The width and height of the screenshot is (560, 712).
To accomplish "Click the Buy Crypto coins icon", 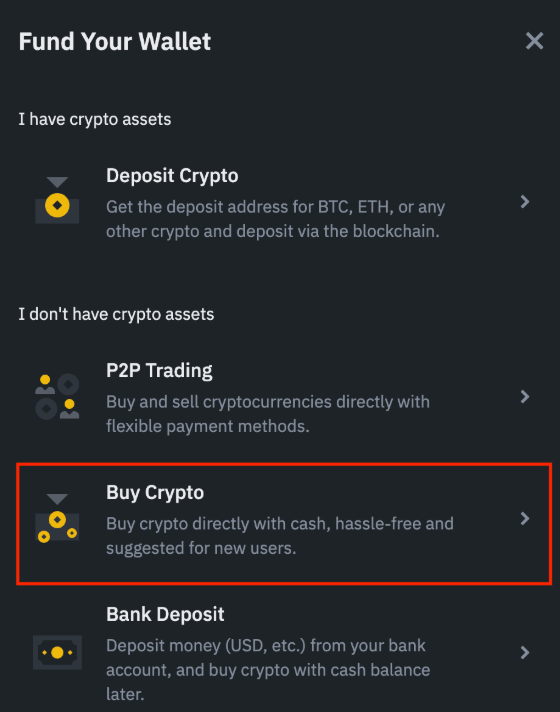I will 57,518.
